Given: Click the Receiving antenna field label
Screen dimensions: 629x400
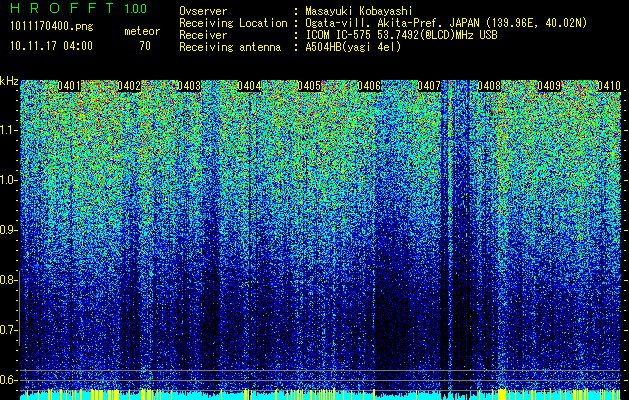Looking at the screenshot, I should 230,47.
